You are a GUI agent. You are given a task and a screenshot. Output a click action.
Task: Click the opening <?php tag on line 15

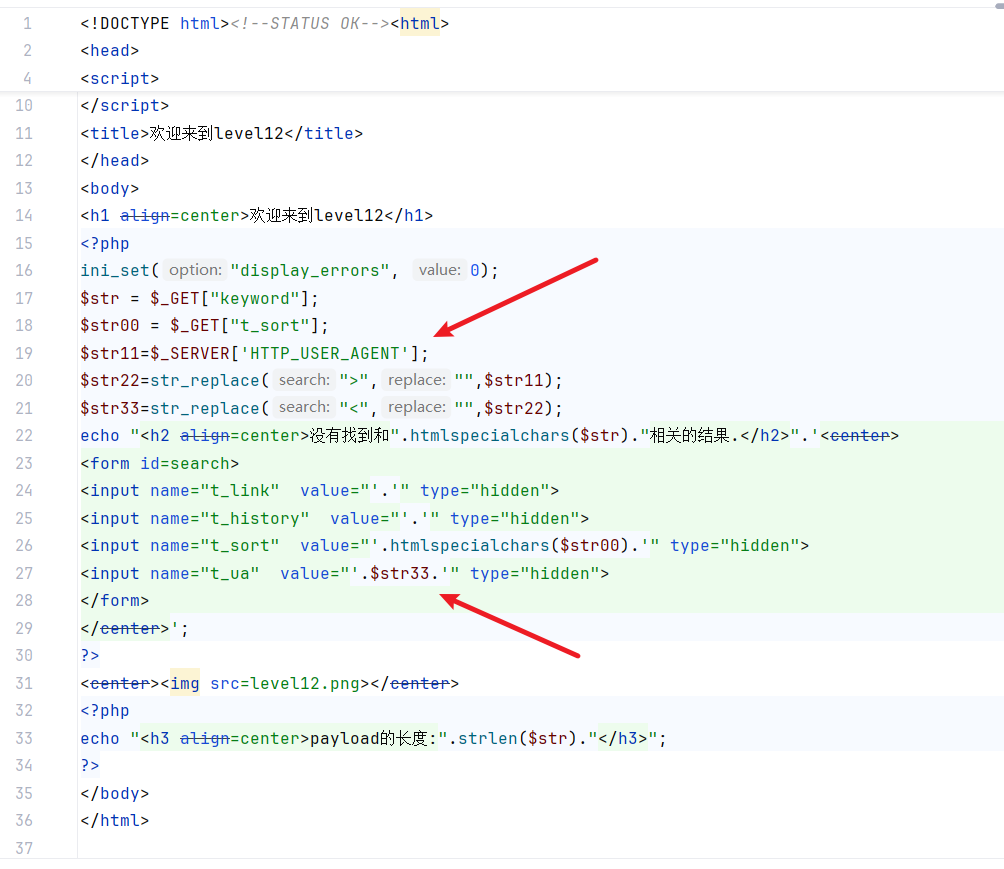(105, 243)
